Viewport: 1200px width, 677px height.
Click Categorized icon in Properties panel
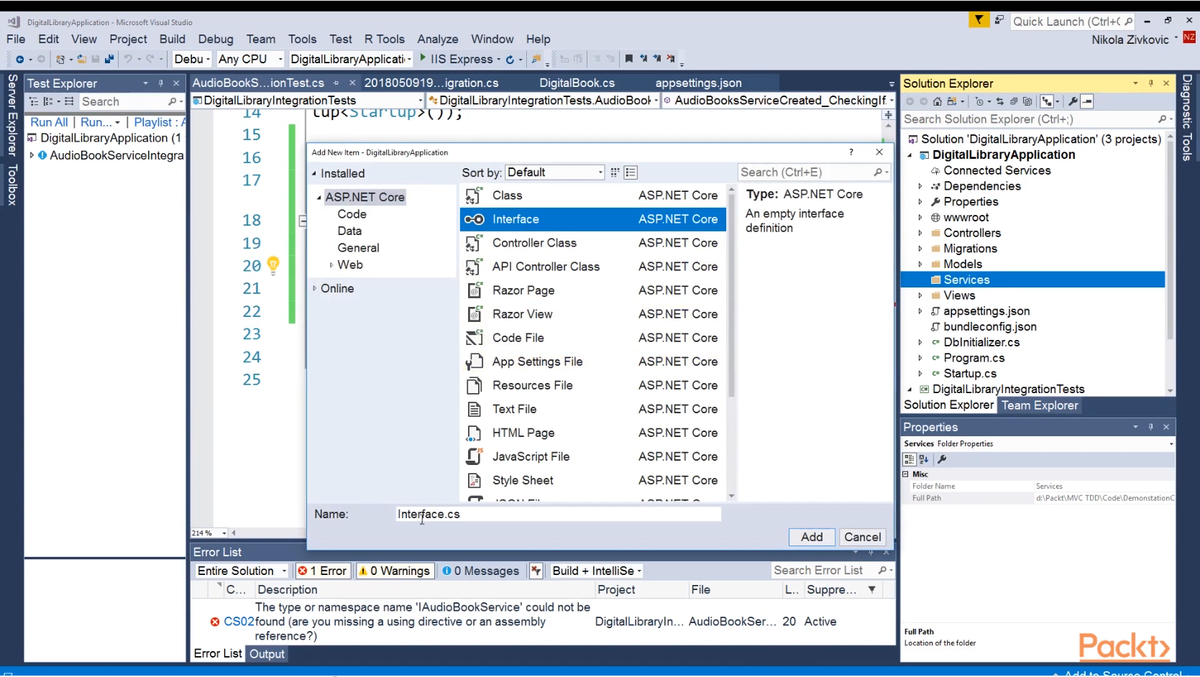pyautogui.click(x=909, y=459)
